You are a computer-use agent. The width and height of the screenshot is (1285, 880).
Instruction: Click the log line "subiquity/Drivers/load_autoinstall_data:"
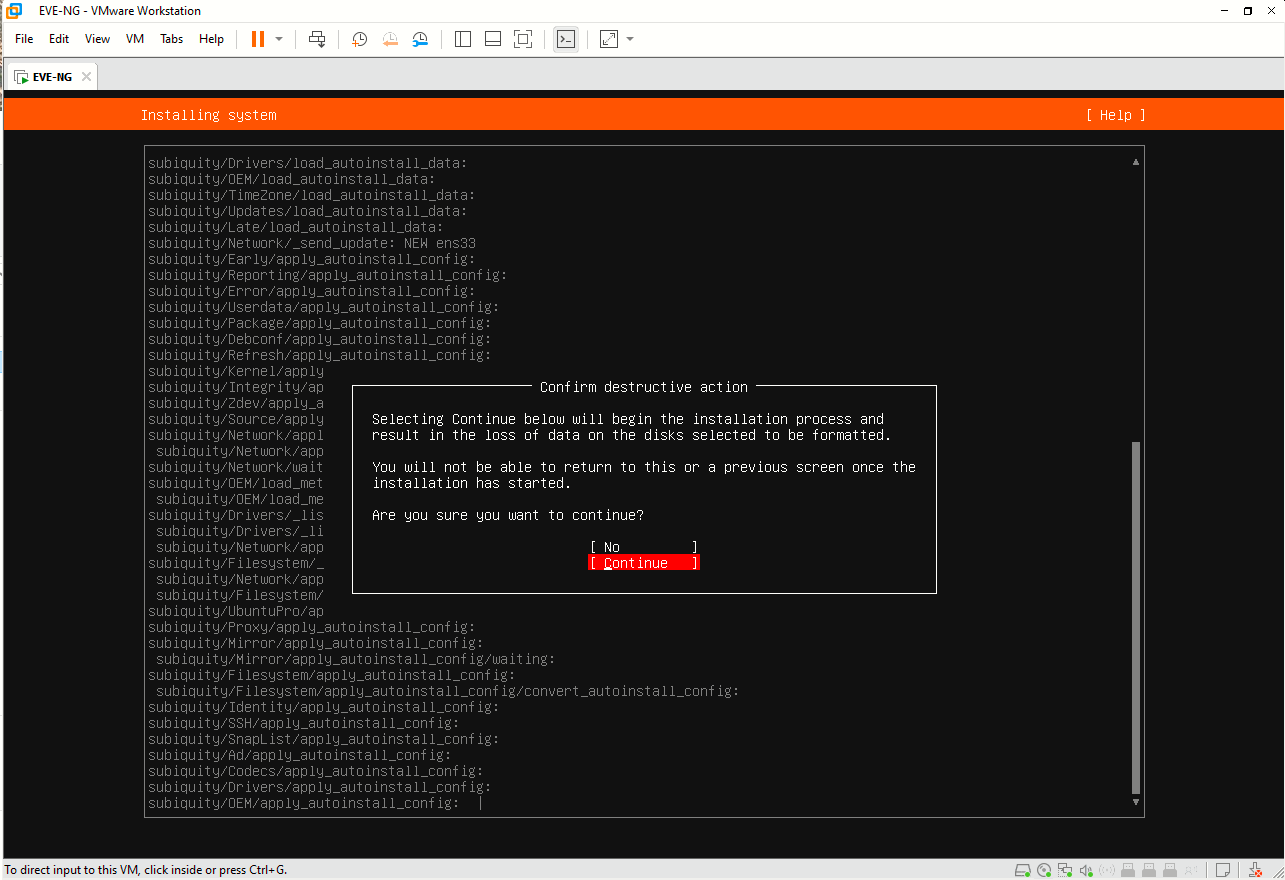pyautogui.click(x=308, y=163)
